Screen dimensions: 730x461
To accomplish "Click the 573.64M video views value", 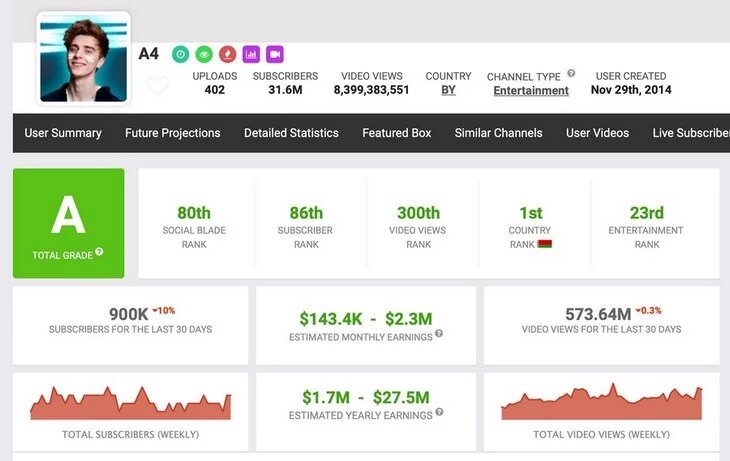I will pyautogui.click(x=598, y=314).
